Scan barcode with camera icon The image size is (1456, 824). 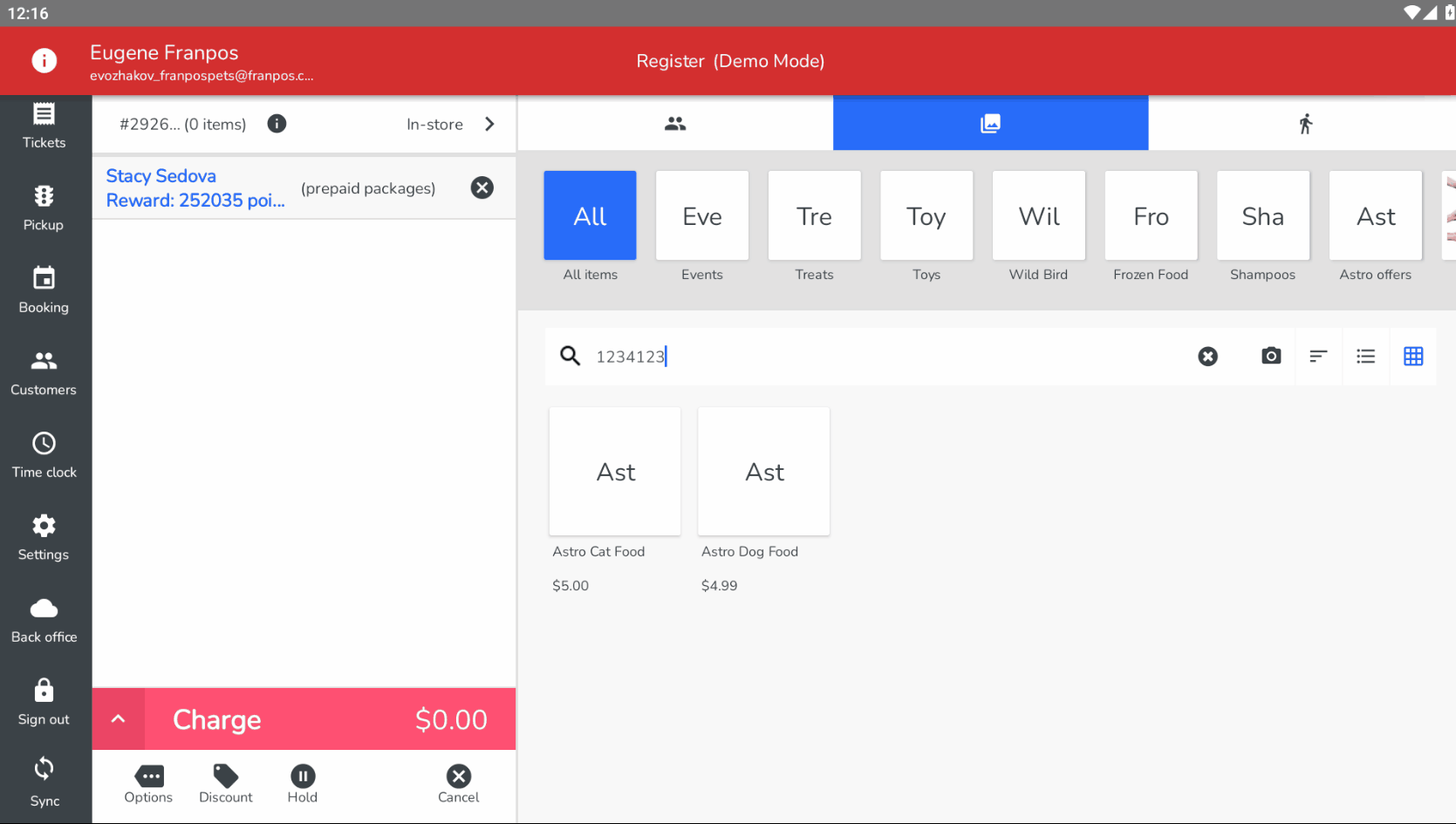[x=1271, y=356]
